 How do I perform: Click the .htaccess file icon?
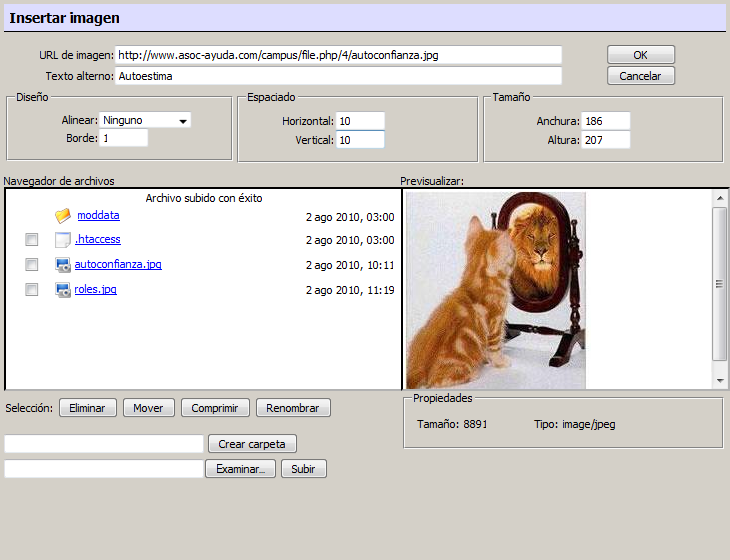[63, 240]
